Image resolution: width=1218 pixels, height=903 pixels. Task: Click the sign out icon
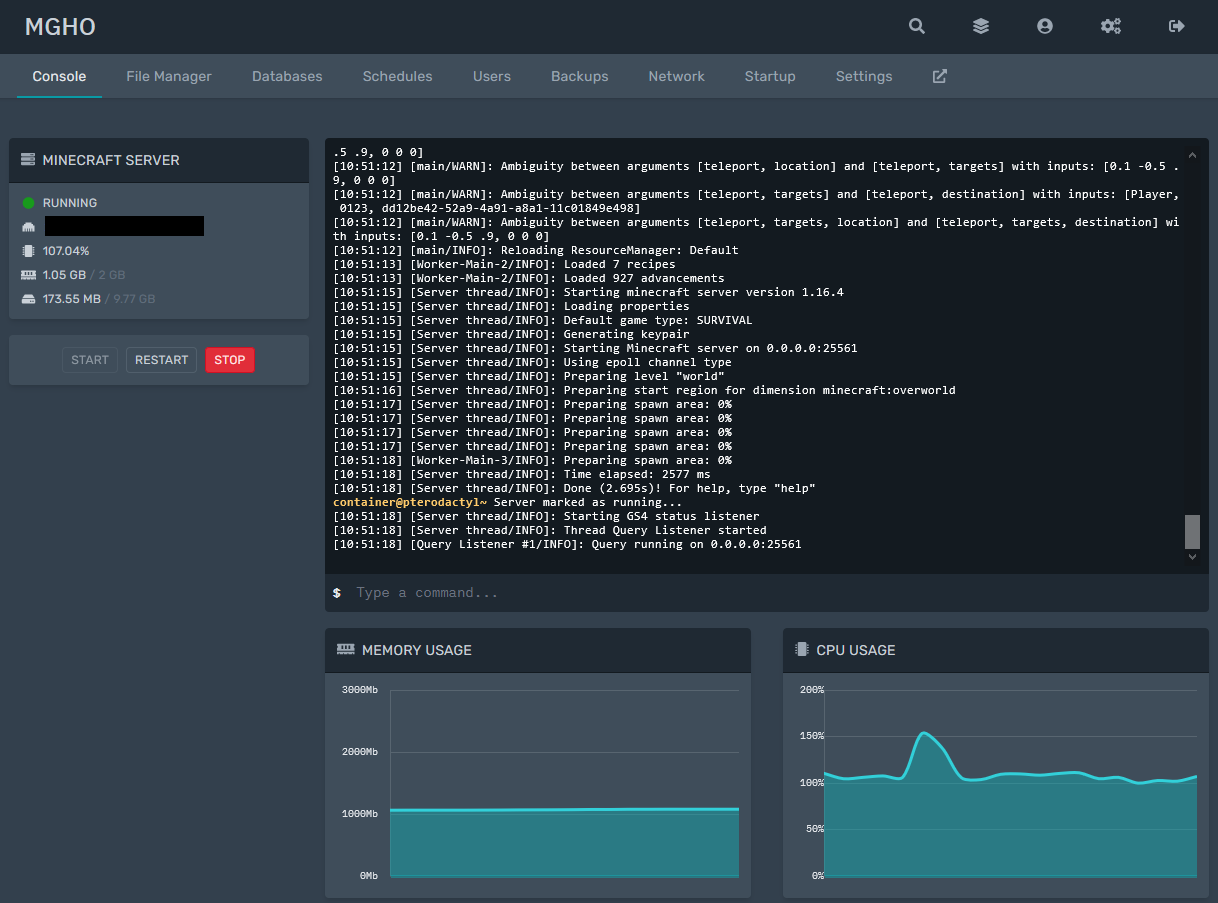[1177, 27]
